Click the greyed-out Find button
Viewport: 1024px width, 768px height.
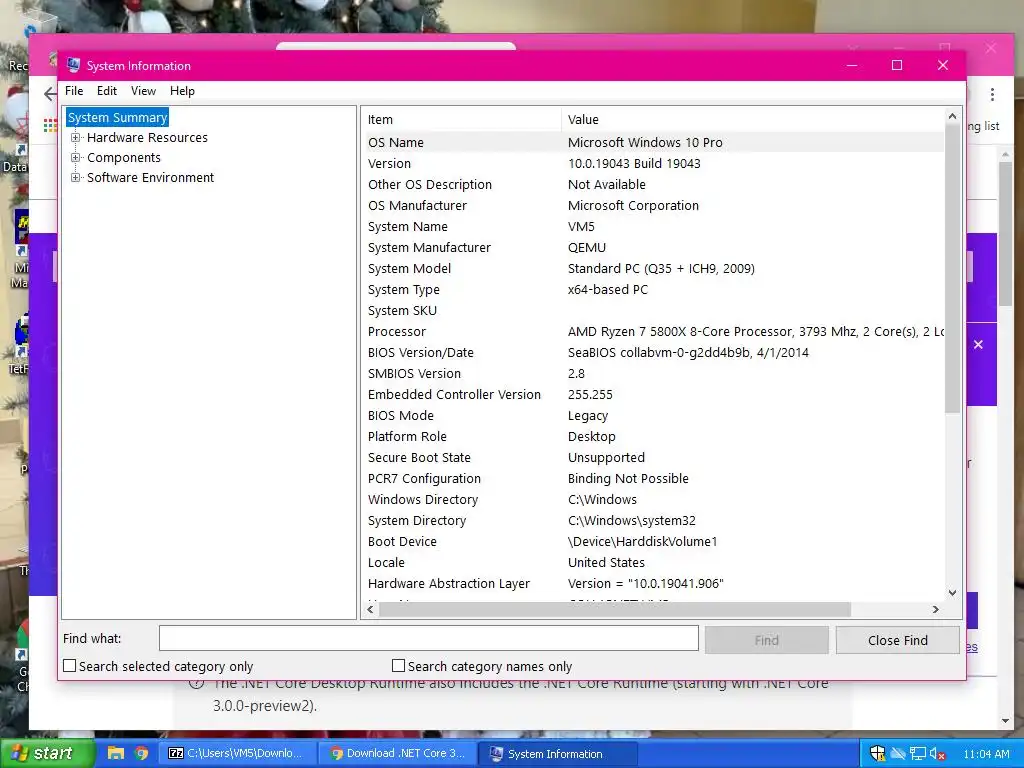click(767, 640)
